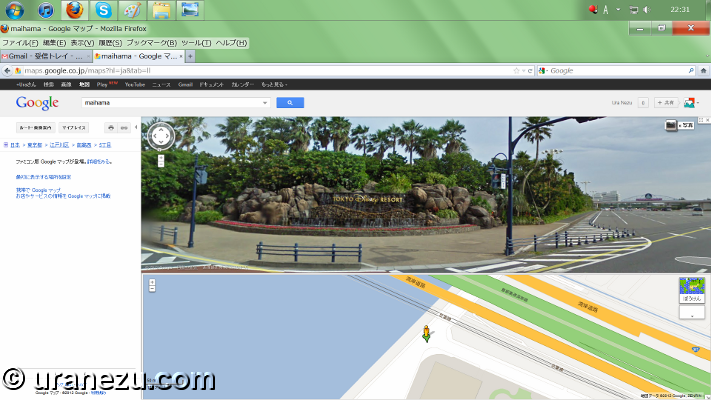The image size is (711, 400).
Task: Click Gmail link in the Google bar
Action: tap(185, 85)
